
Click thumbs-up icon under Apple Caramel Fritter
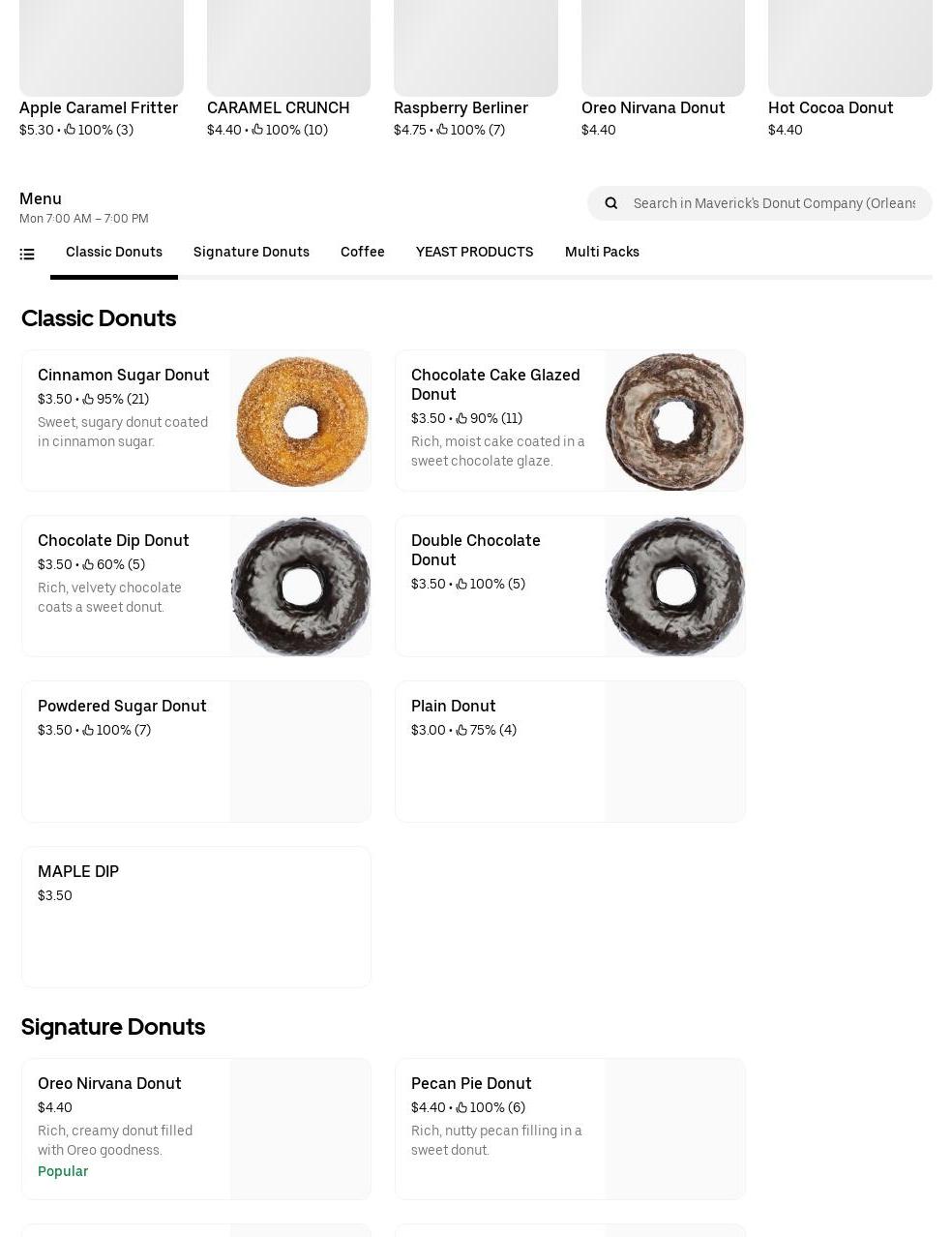point(70,130)
